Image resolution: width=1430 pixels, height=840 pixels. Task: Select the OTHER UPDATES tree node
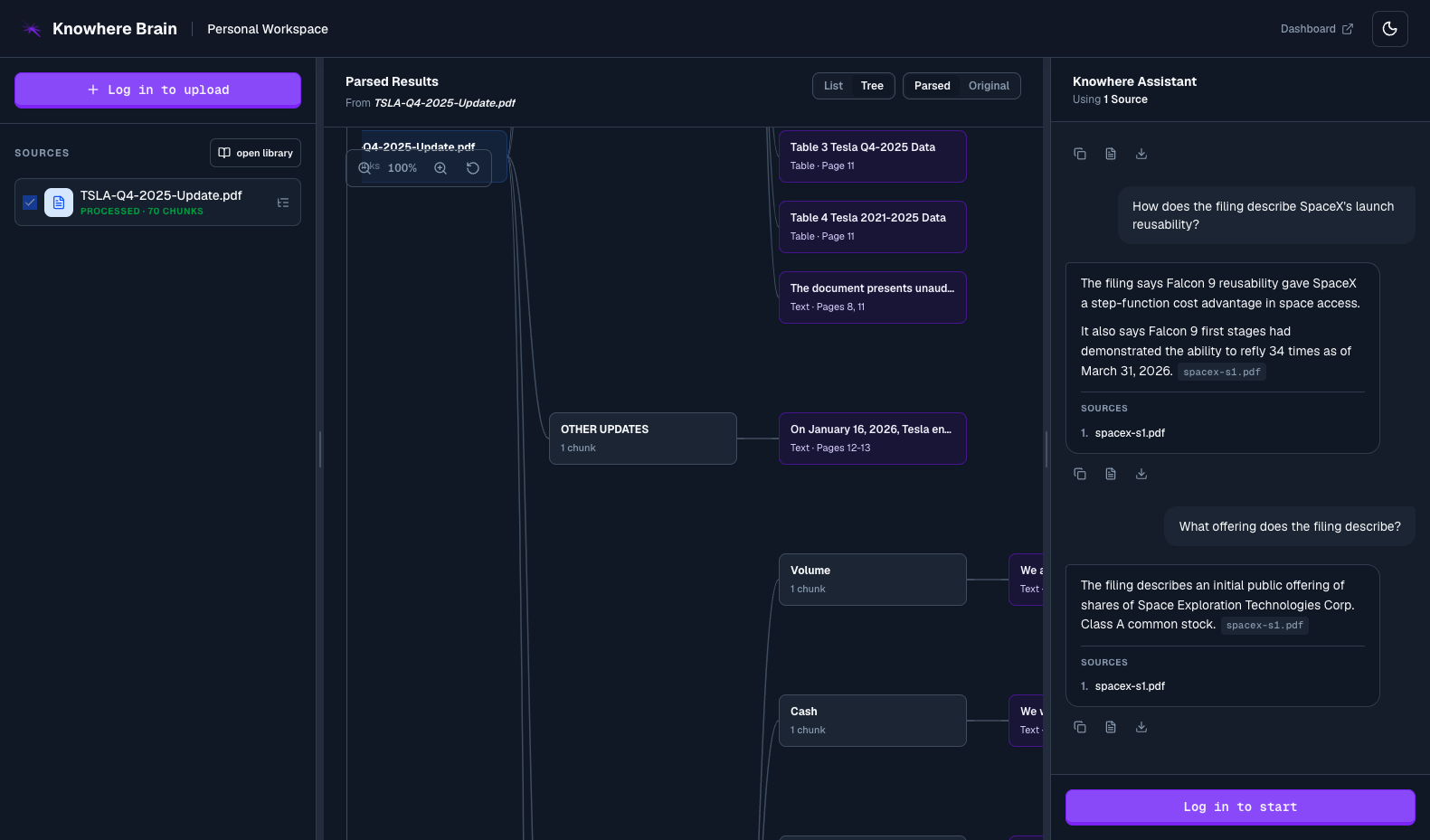click(643, 439)
